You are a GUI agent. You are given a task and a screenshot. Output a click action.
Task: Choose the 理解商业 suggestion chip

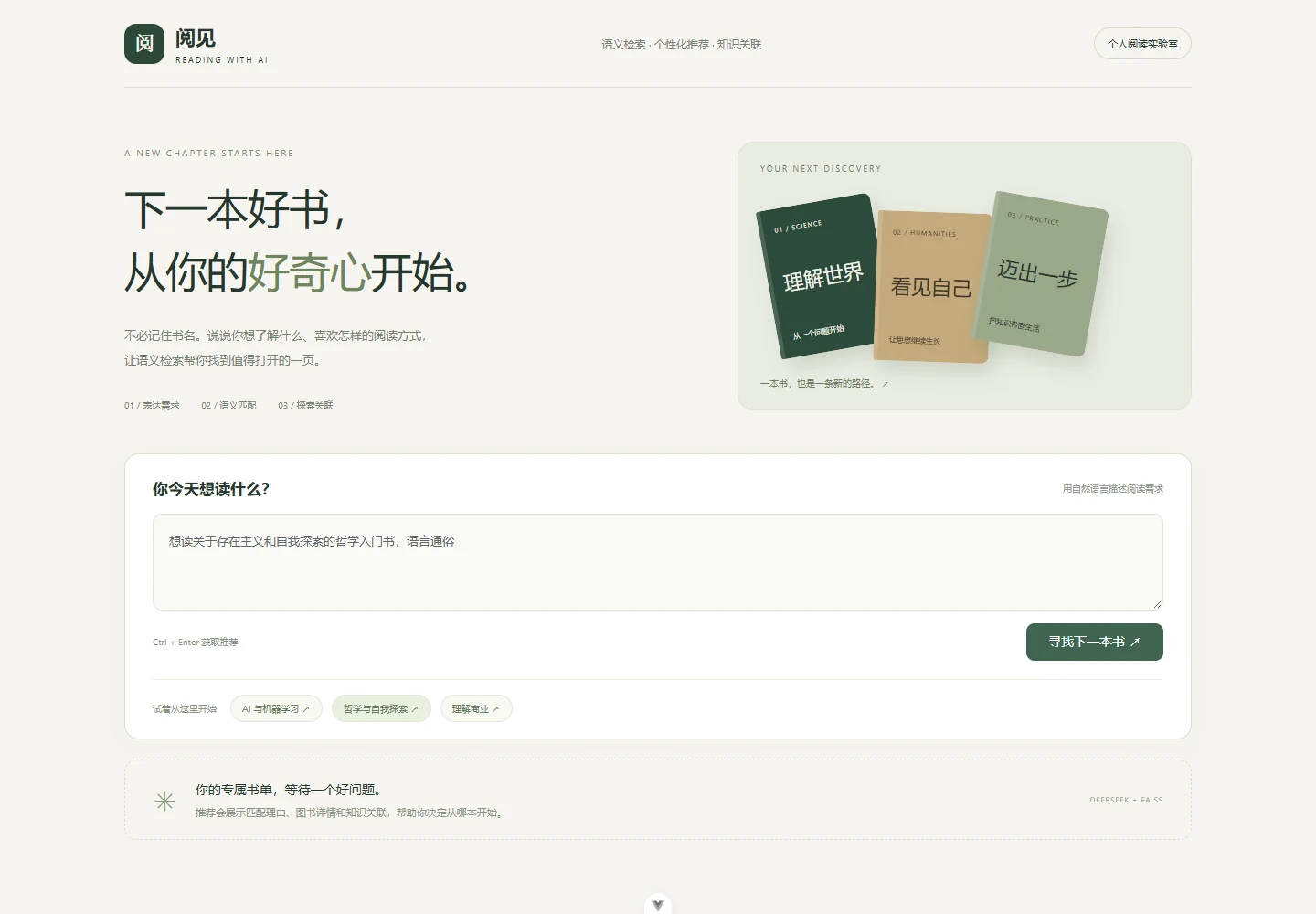click(x=476, y=708)
